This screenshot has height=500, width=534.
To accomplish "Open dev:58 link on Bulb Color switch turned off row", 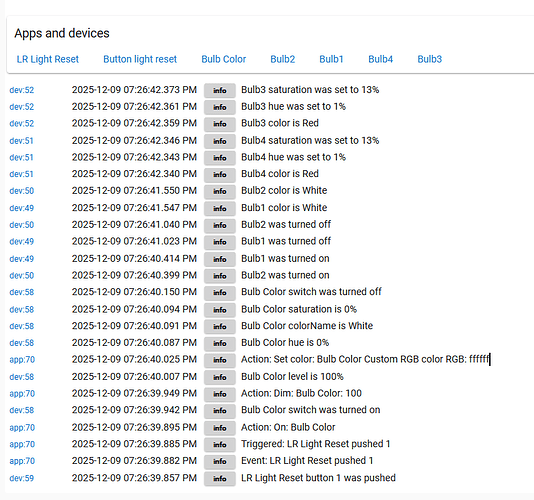I will [x=22, y=292].
